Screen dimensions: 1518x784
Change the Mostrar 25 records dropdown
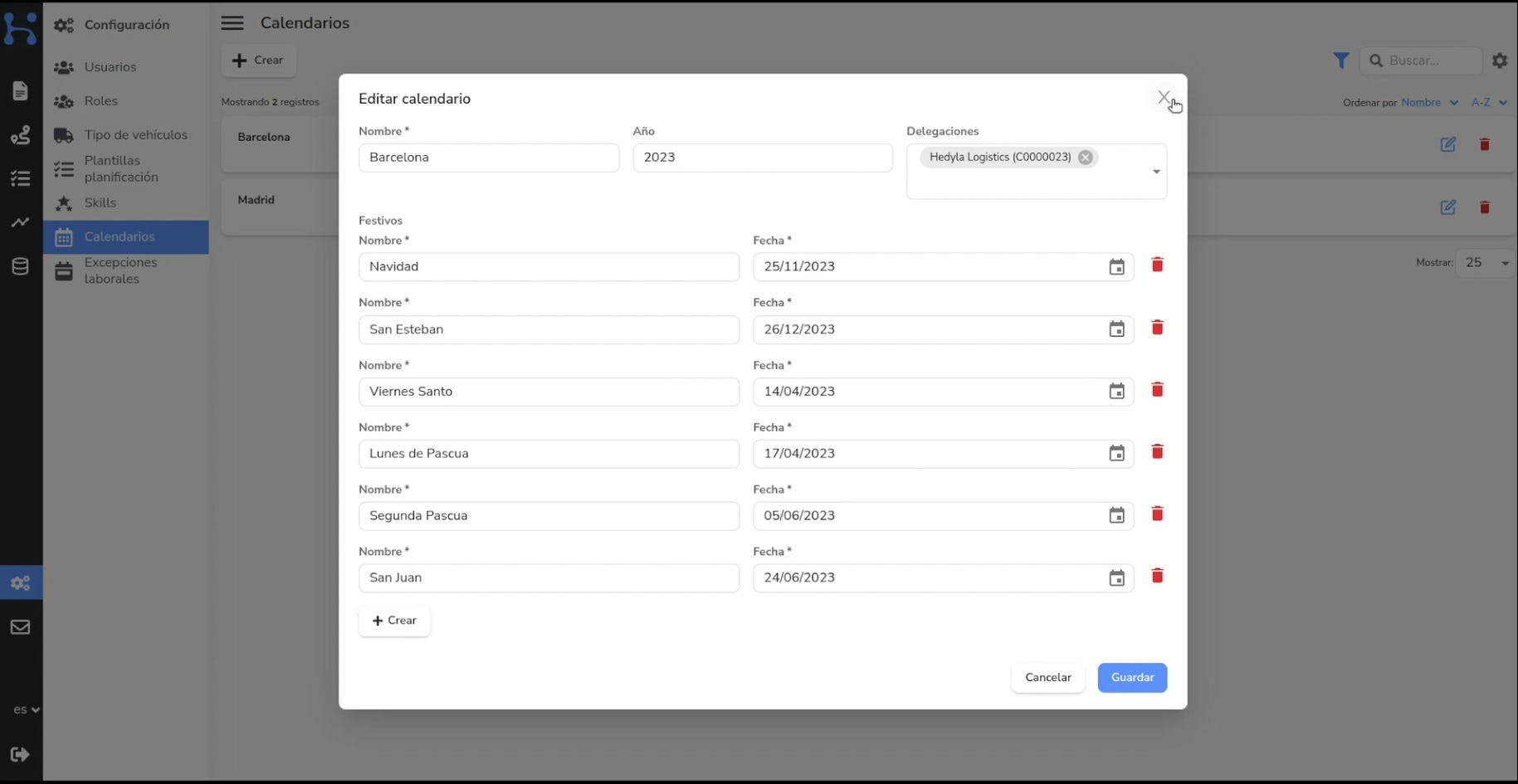[1484, 262]
